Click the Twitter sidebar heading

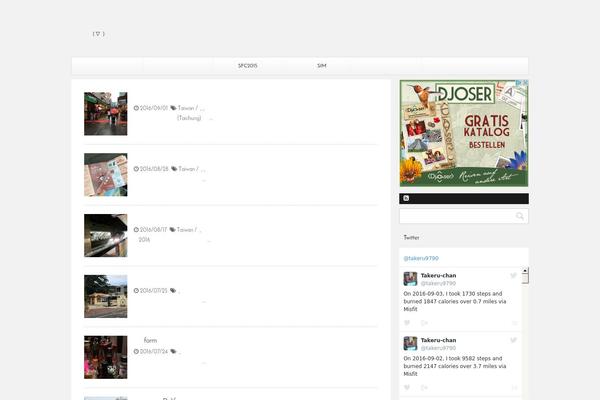click(411, 238)
